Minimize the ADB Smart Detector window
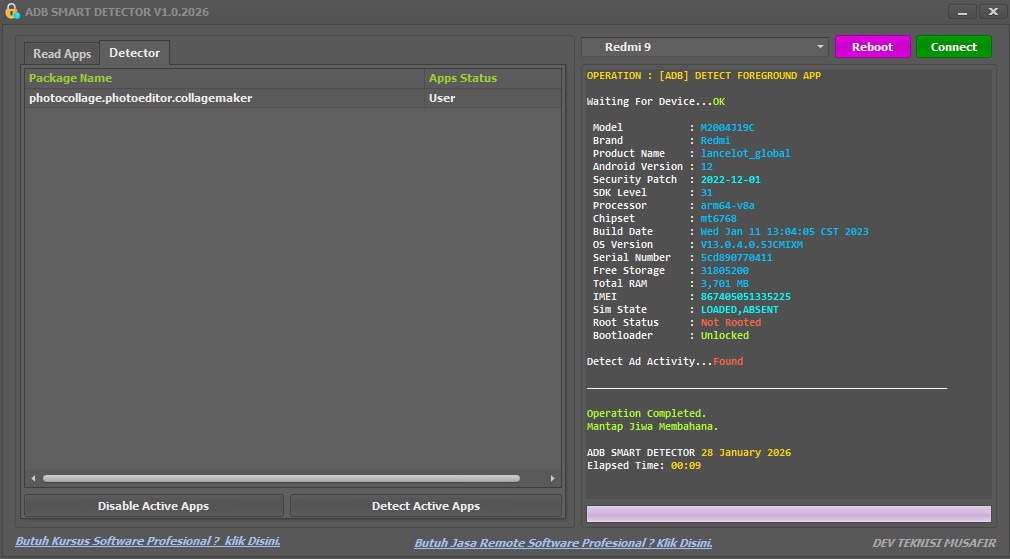 point(962,12)
